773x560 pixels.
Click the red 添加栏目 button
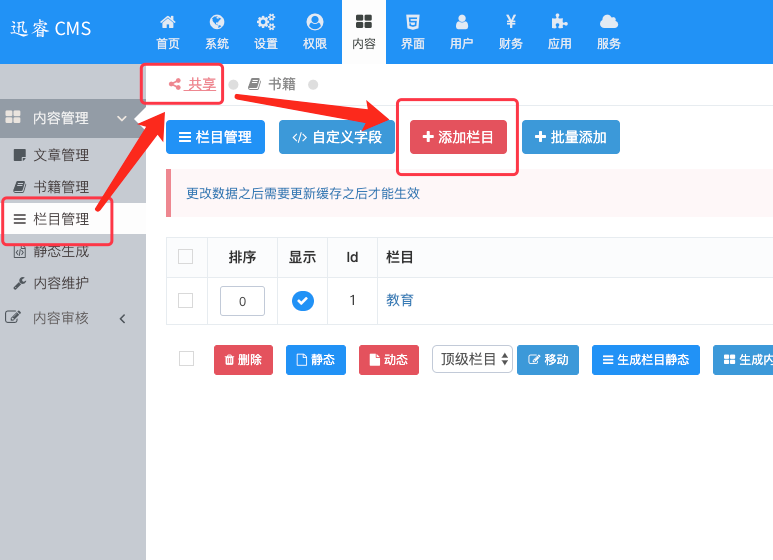click(x=458, y=137)
